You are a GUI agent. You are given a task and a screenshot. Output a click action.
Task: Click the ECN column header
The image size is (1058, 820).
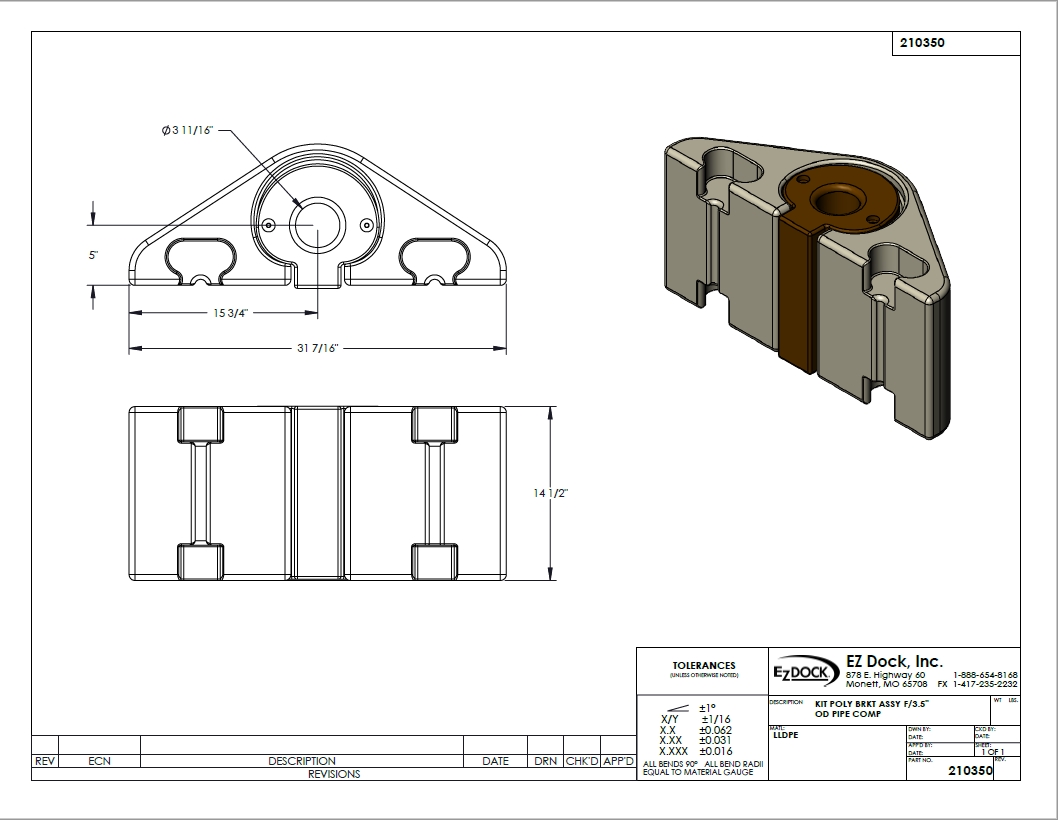pos(99,761)
